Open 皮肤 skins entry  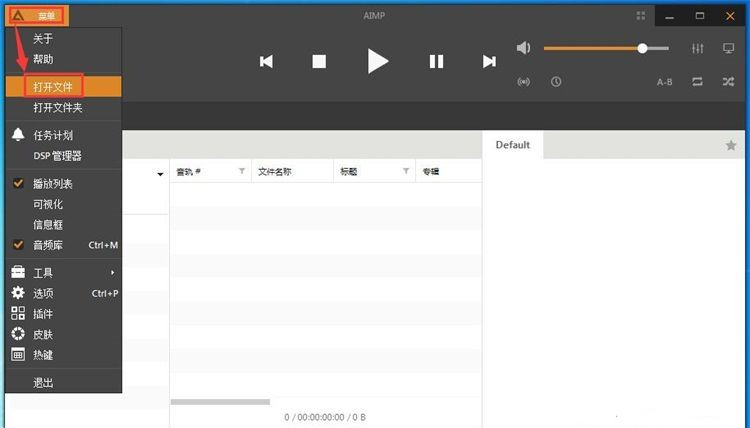(x=64, y=335)
